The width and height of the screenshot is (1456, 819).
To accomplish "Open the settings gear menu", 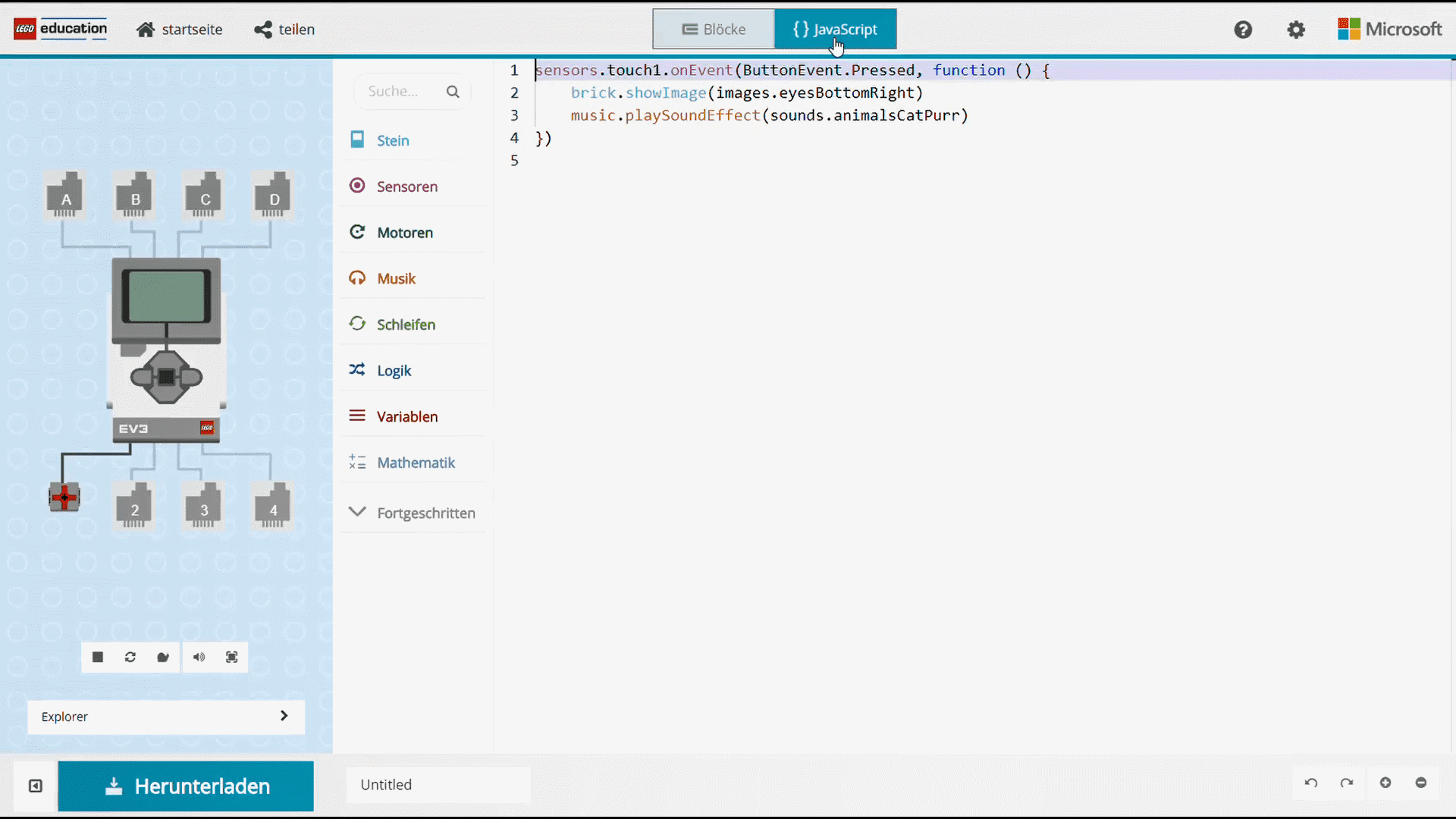I will [x=1296, y=30].
